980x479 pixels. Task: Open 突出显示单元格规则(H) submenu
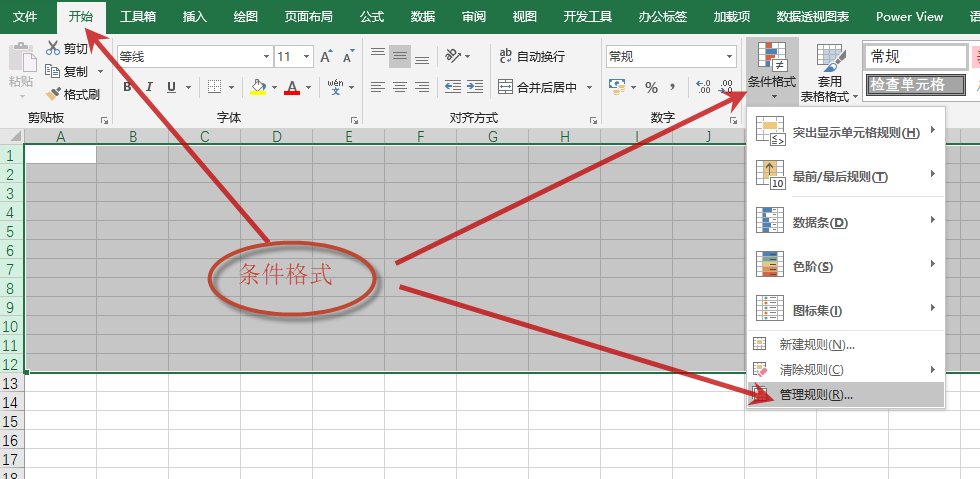846,131
